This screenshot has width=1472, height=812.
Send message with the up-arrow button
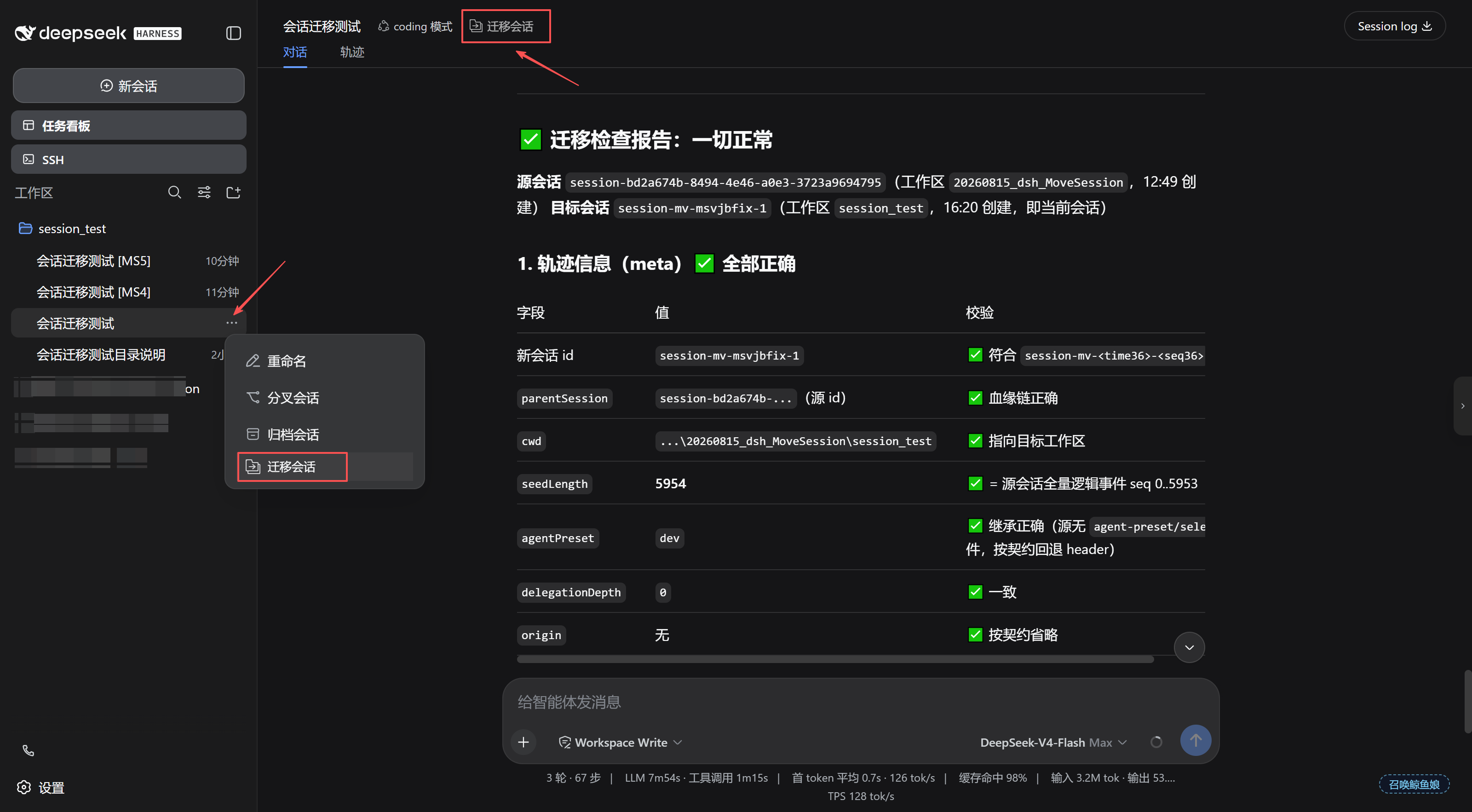click(x=1196, y=741)
